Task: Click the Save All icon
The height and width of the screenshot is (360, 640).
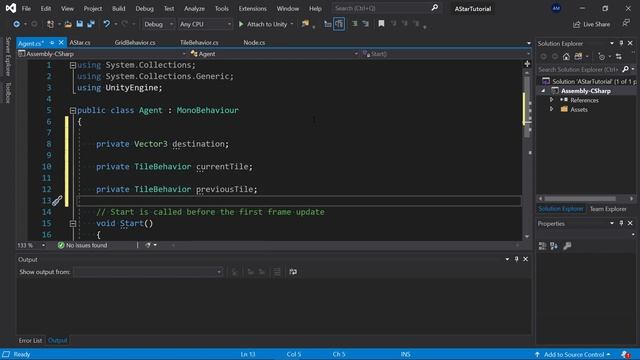Action: pyautogui.click(x=91, y=24)
